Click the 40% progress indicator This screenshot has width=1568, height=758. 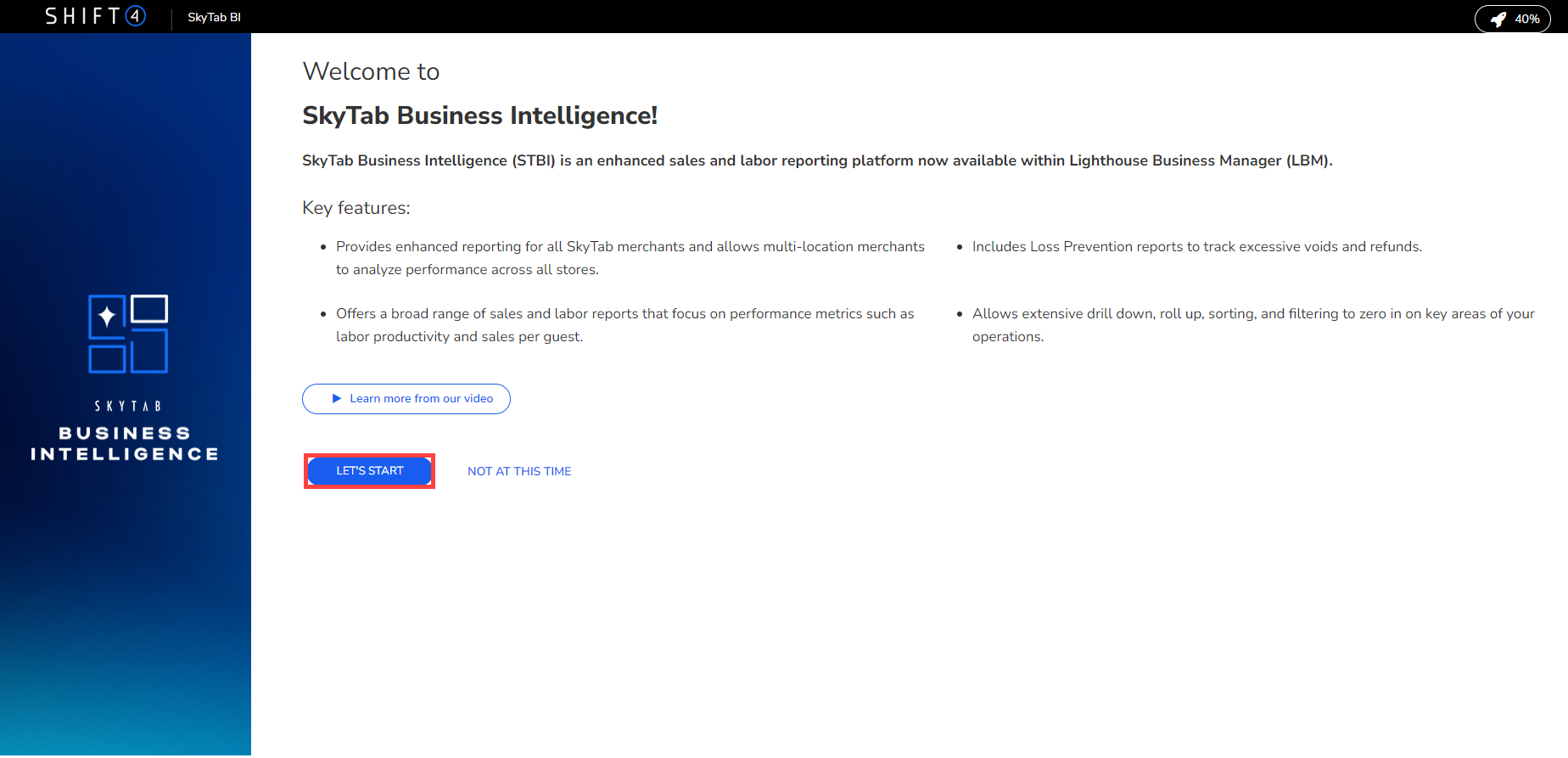1526,19
